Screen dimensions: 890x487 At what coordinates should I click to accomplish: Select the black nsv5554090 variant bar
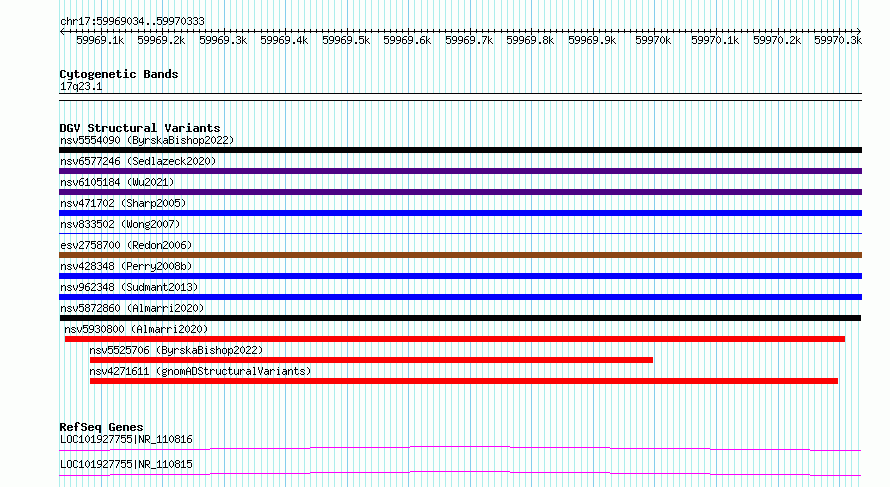pos(460,150)
